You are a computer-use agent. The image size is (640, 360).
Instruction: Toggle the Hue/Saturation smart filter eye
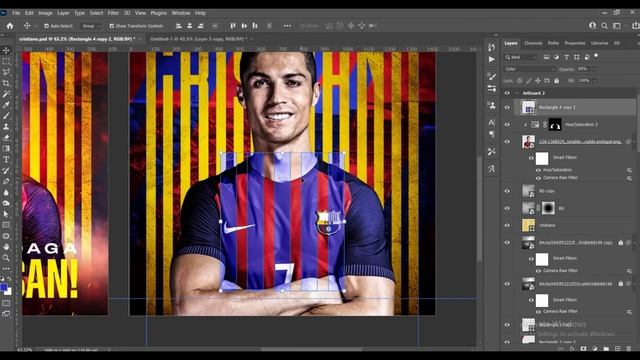coord(538,170)
